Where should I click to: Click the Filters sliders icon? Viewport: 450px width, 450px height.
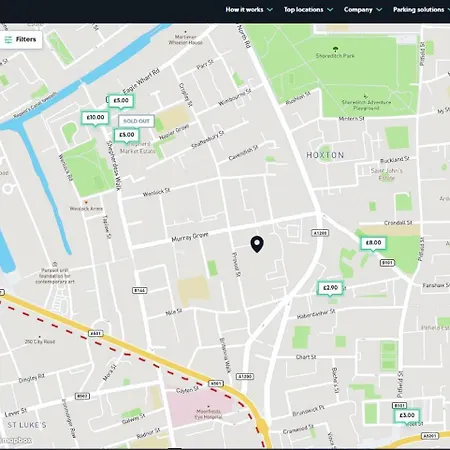8,40
